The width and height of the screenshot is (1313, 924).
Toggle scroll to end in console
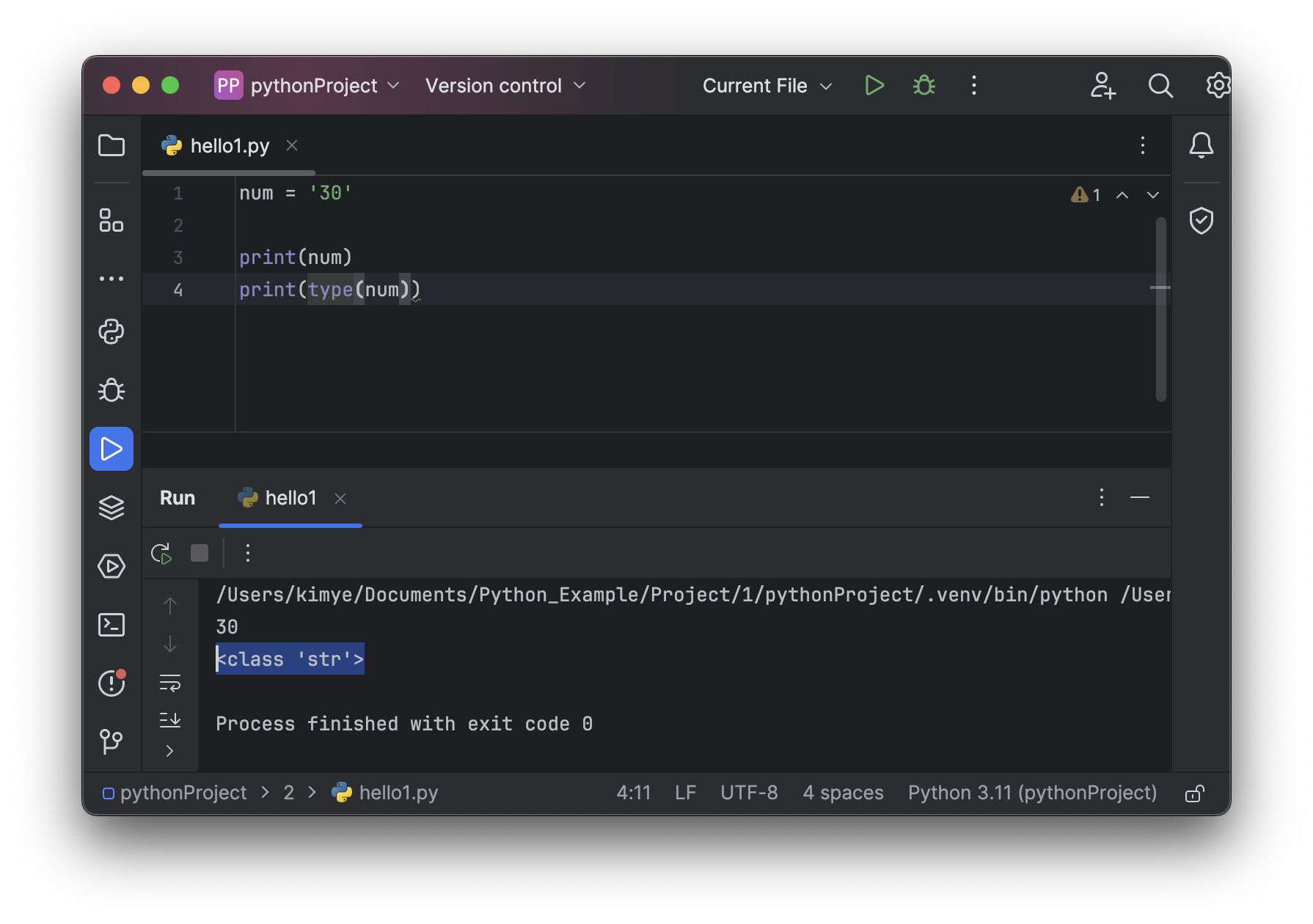[x=170, y=719]
